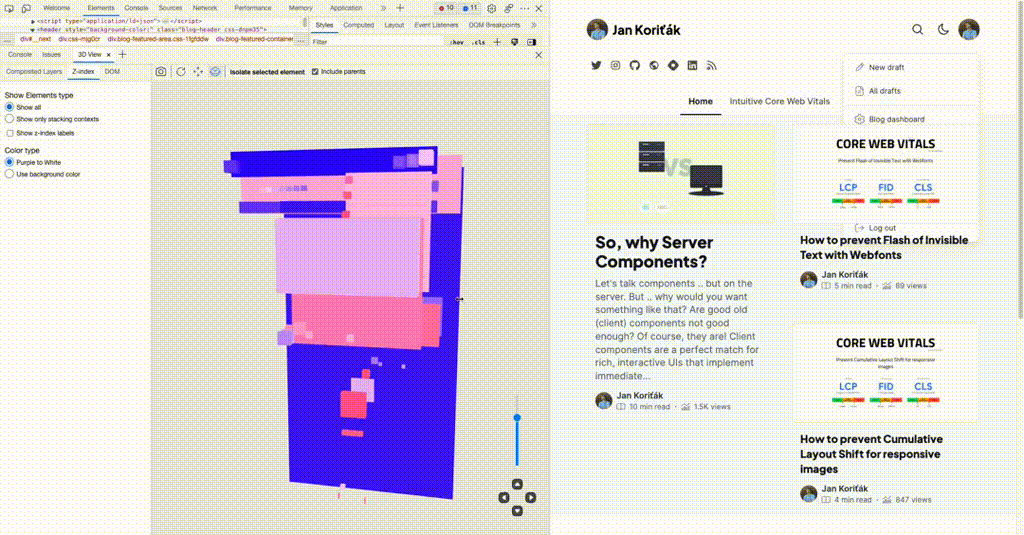
Task: Toggle .cls class editor
Action: [479, 42]
